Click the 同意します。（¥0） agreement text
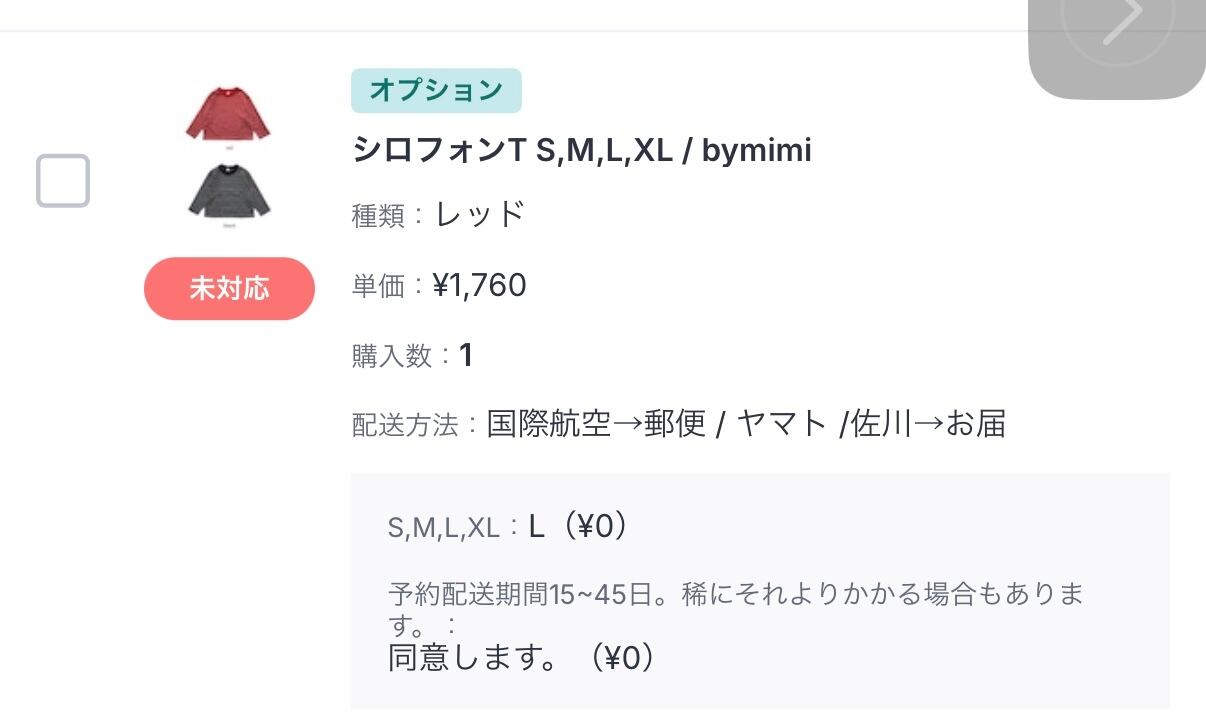This screenshot has width=1206, height=721. tap(524, 657)
